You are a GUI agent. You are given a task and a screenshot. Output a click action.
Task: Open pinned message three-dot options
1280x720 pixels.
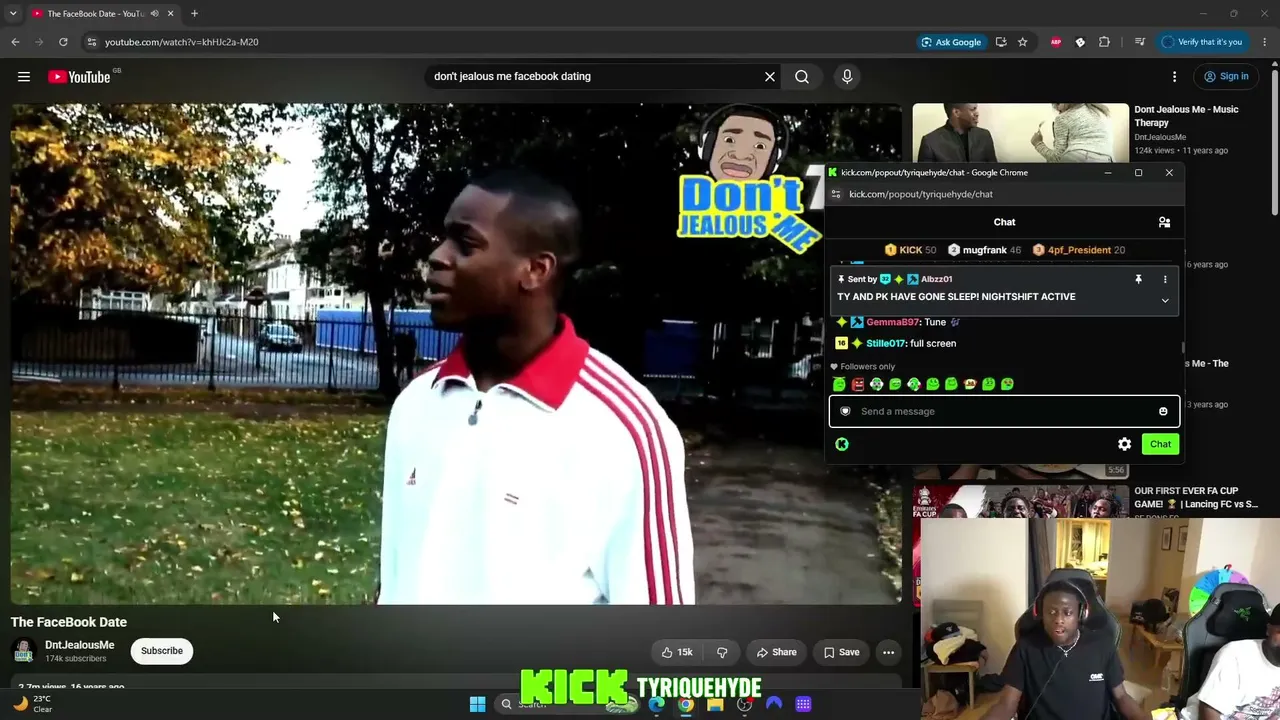coord(1165,279)
